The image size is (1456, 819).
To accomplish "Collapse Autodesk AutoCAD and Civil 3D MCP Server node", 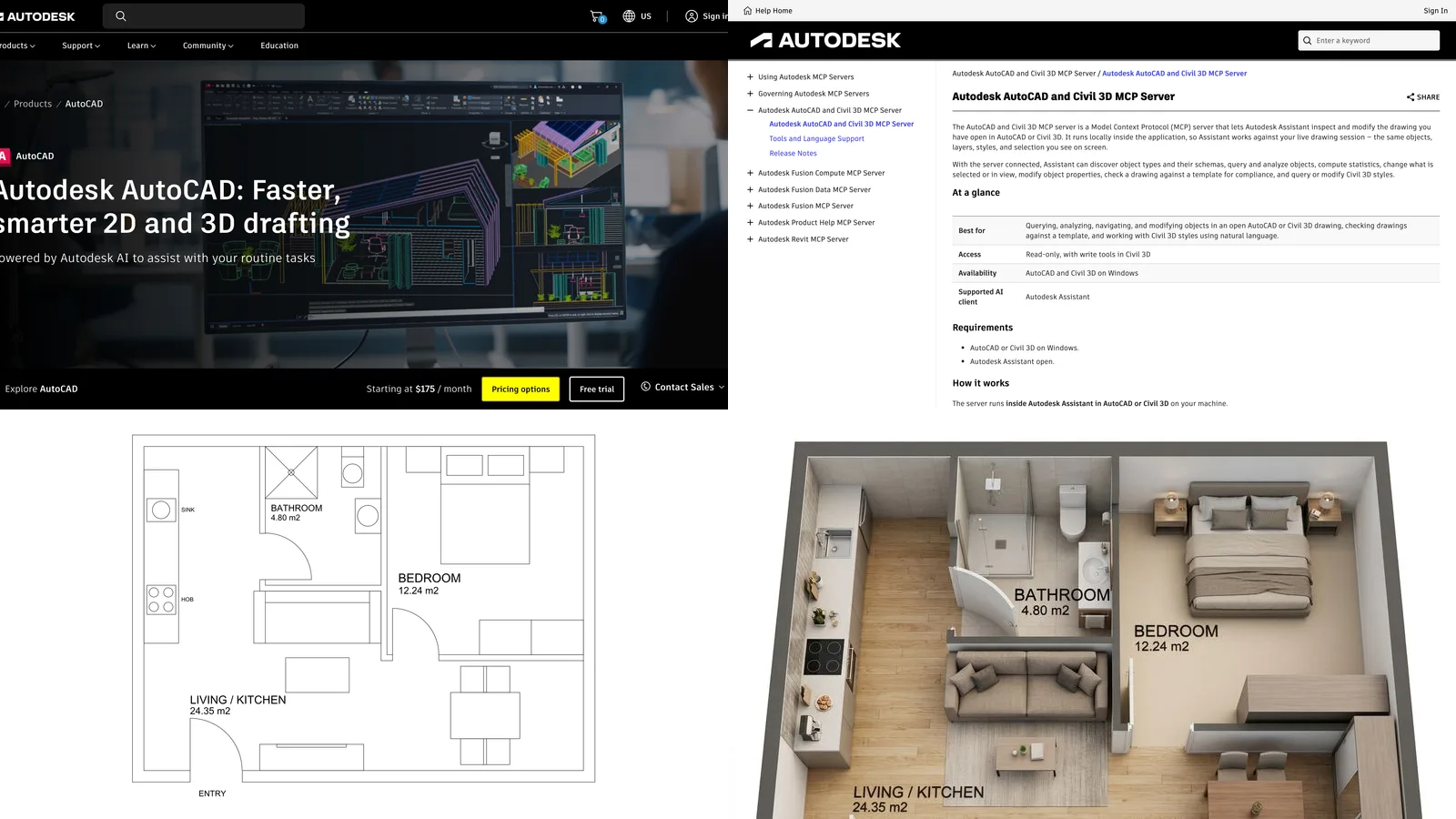I will click(750, 110).
